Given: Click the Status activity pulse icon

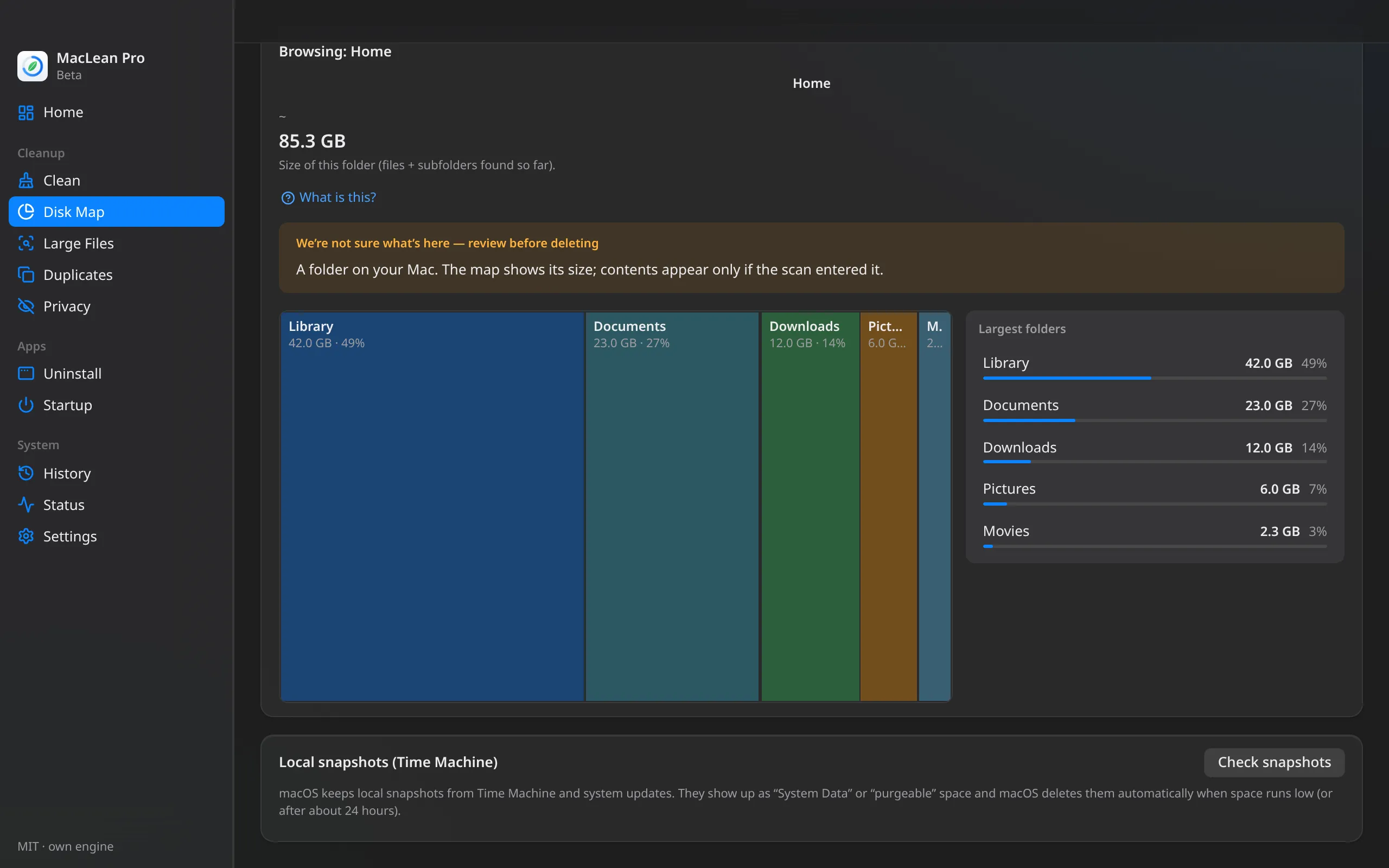Looking at the screenshot, I should [x=26, y=505].
